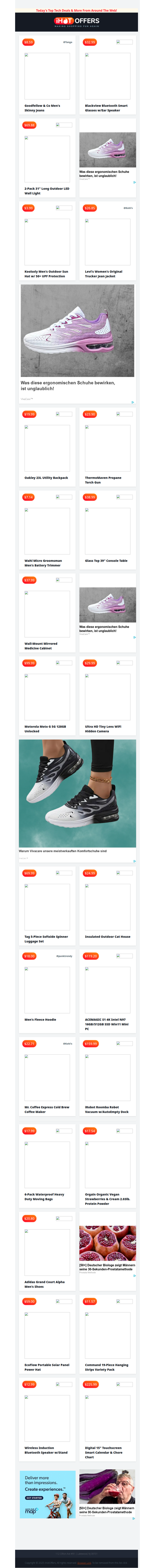Open the ThermoMaven Propane Torch Gun product image
The height and width of the screenshot is (1568, 155).
108,448
